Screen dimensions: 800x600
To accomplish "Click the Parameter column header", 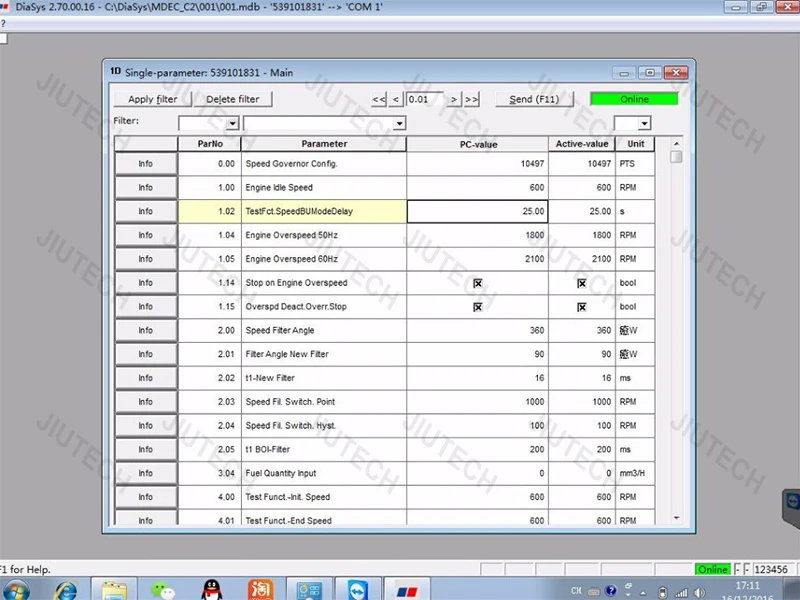I will click(324, 144).
